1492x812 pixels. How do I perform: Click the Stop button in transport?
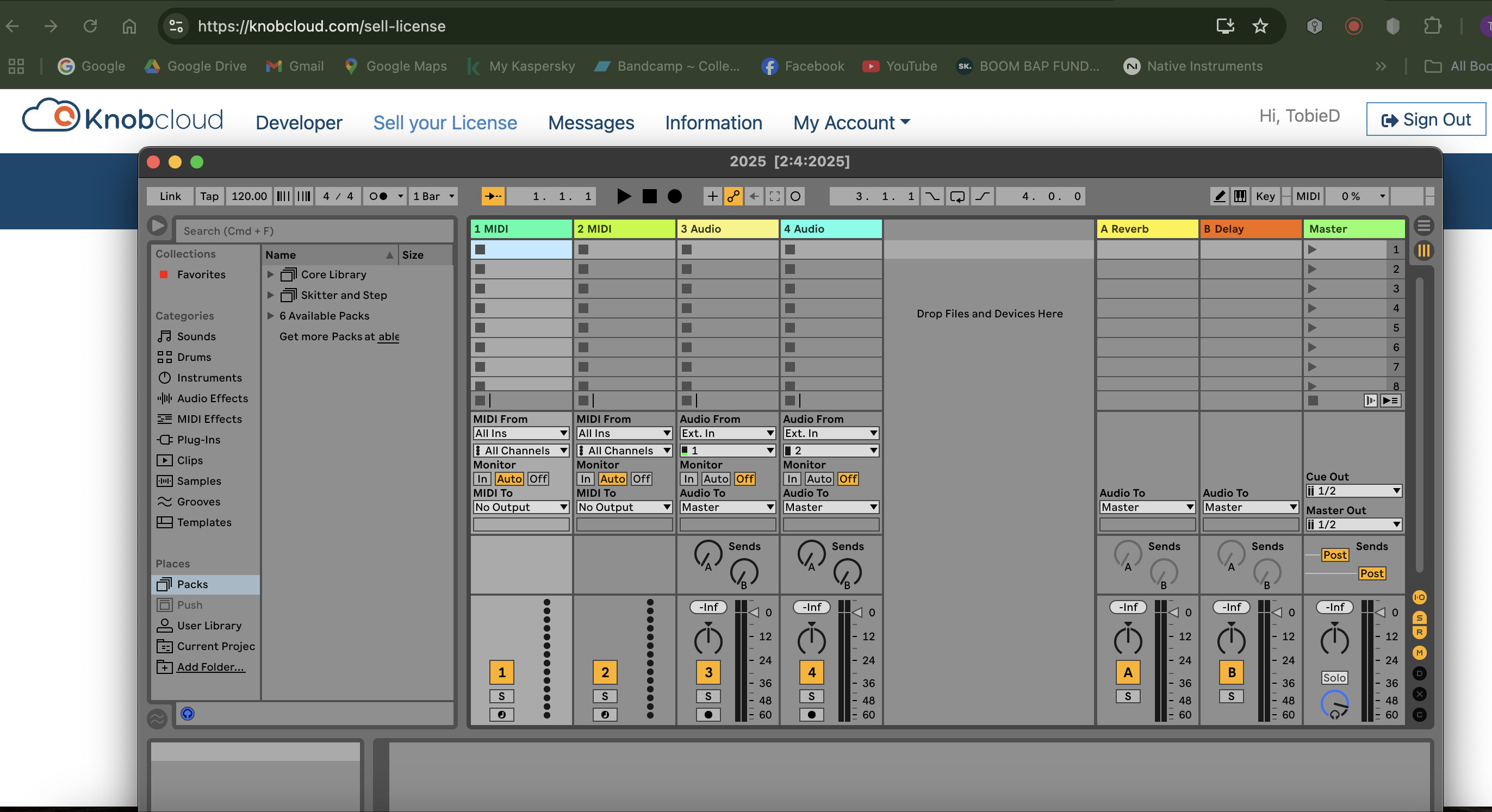pyautogui.click(x=648, y=196)
